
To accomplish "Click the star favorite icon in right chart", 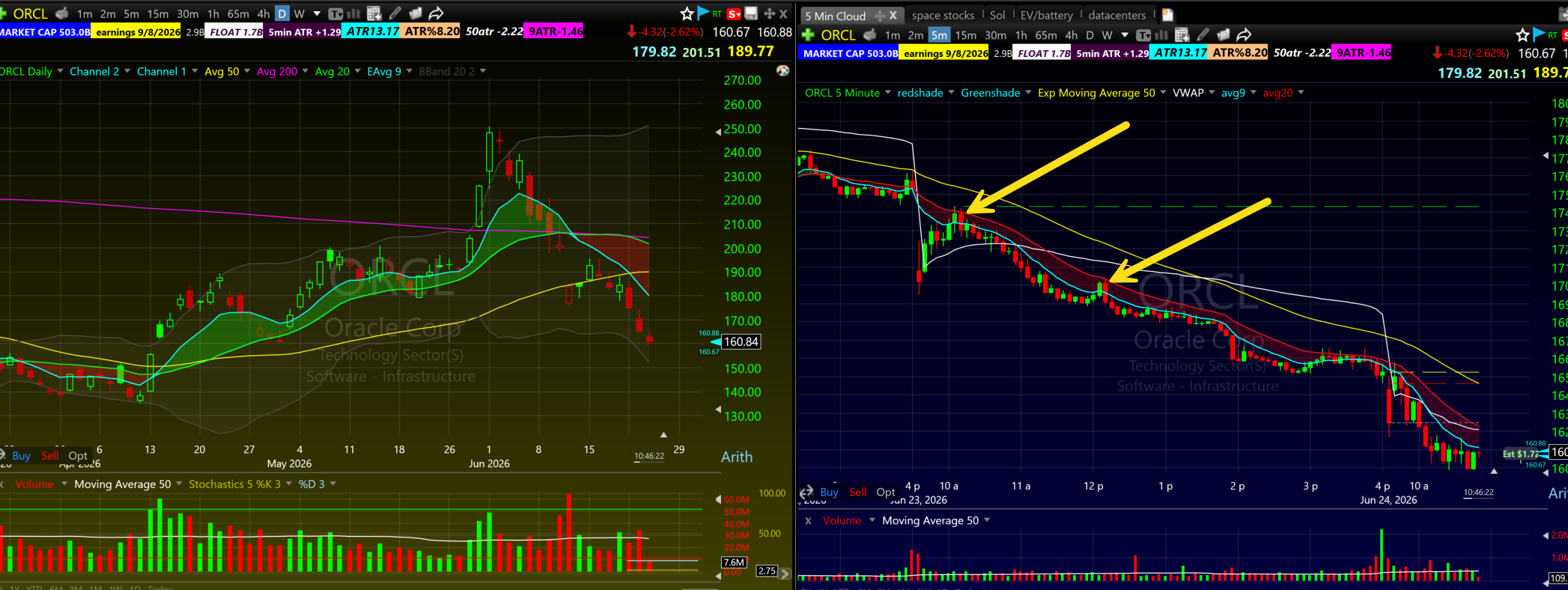I will coord(1522,35).
